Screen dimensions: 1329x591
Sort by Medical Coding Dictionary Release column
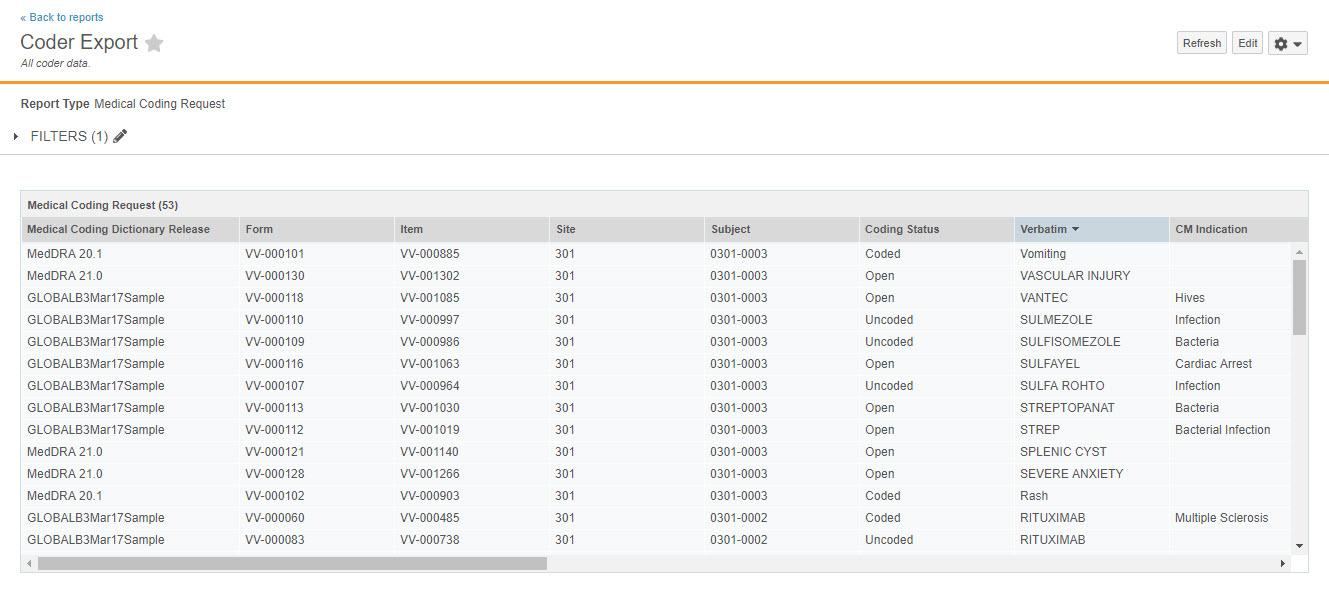point(118,230)
